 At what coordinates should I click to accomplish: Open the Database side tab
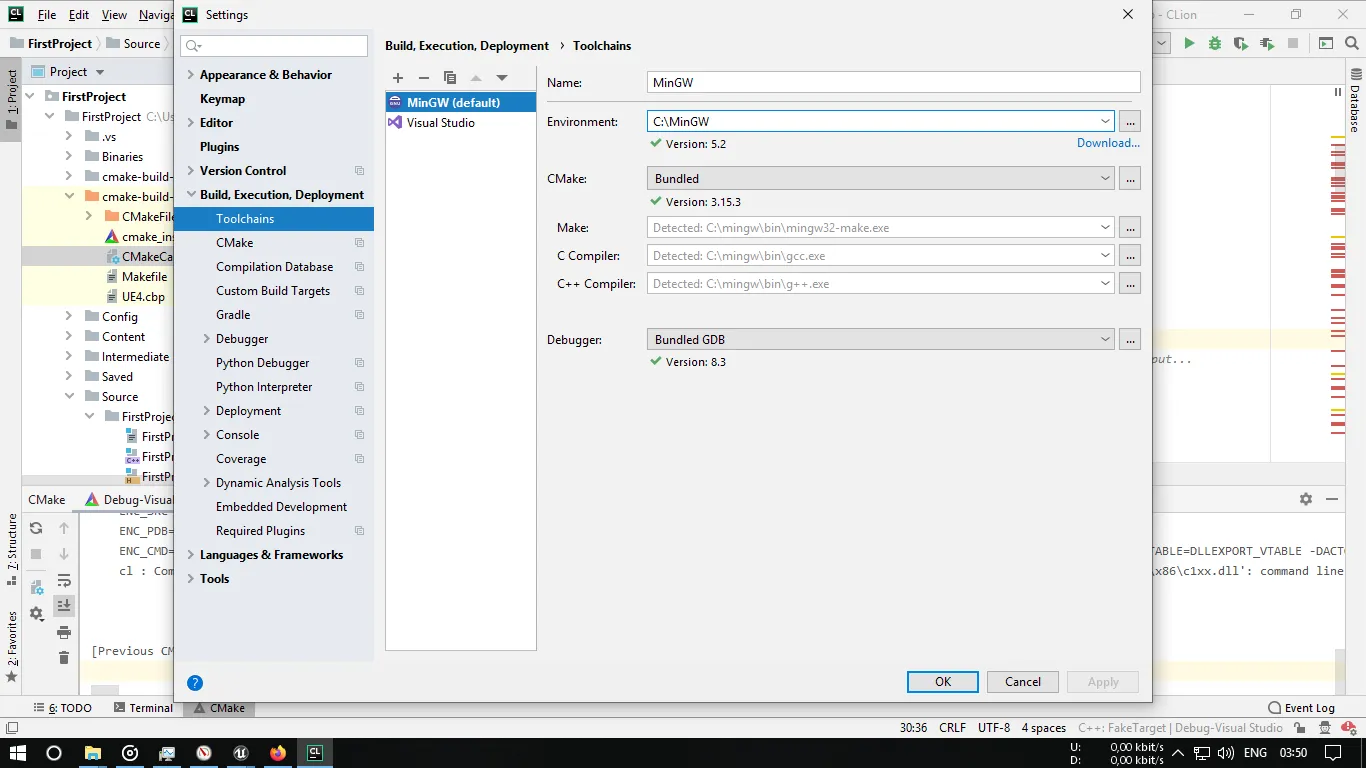[1355, 102]
